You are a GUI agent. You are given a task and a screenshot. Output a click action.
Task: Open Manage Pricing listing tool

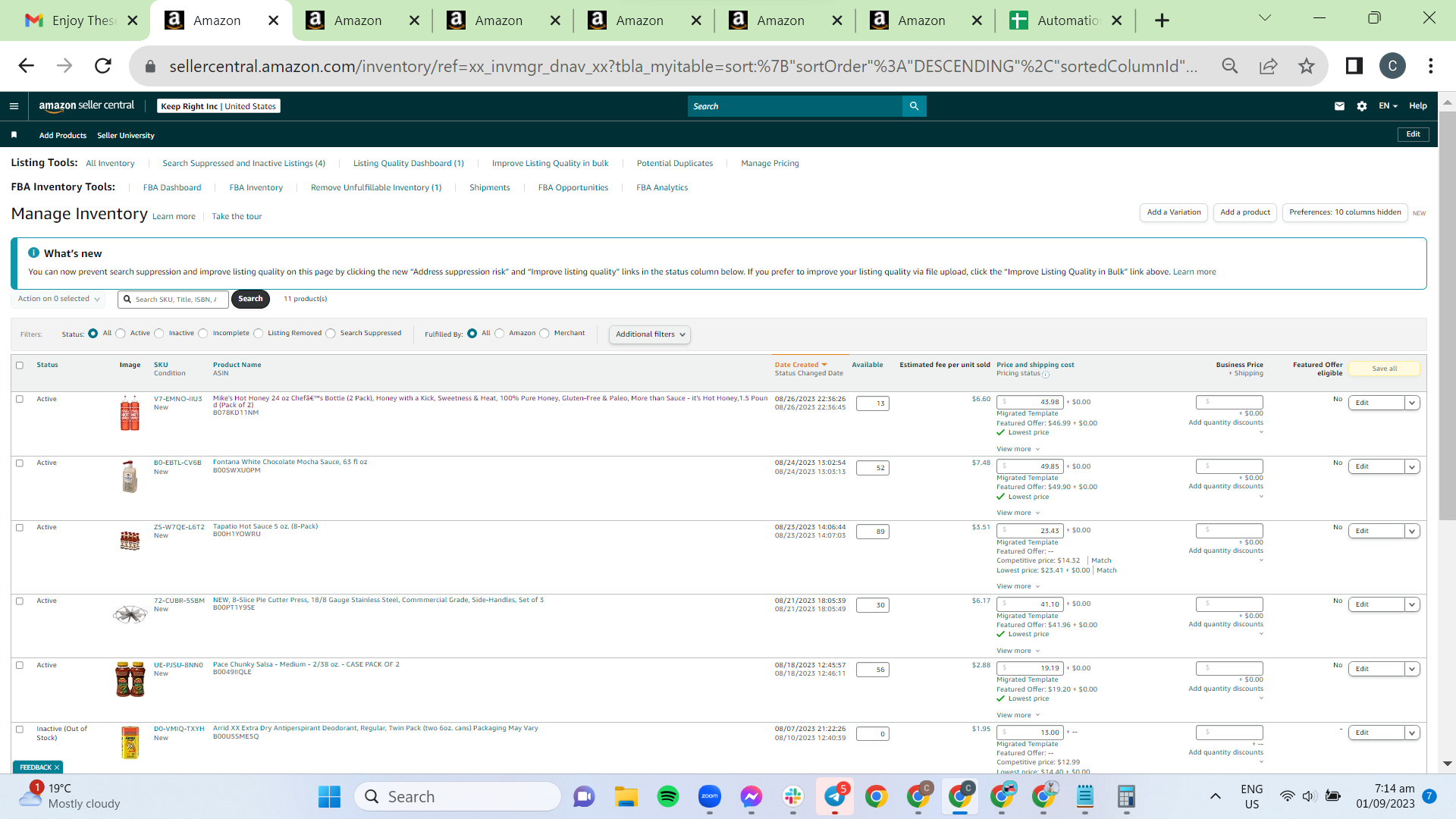tap(770, 164)
